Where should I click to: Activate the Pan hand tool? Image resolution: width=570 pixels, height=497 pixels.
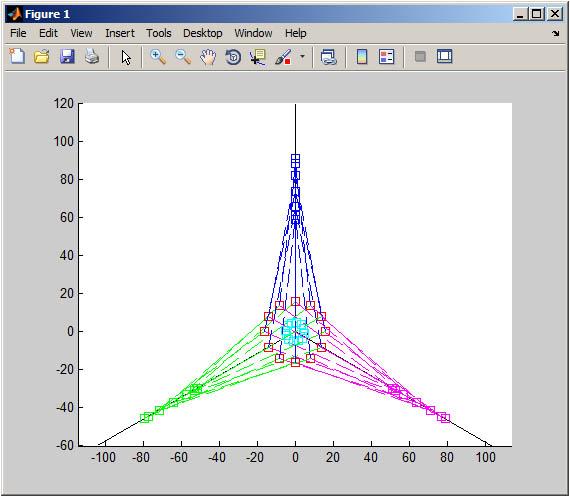coord(208,57)
